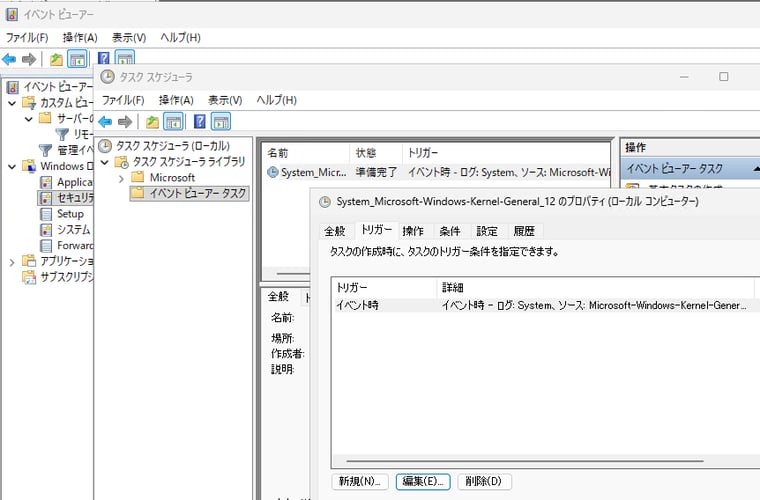Switch to 操作 tab in properties dialog
This screenshot has height=500, width=760.
(413, 231)
